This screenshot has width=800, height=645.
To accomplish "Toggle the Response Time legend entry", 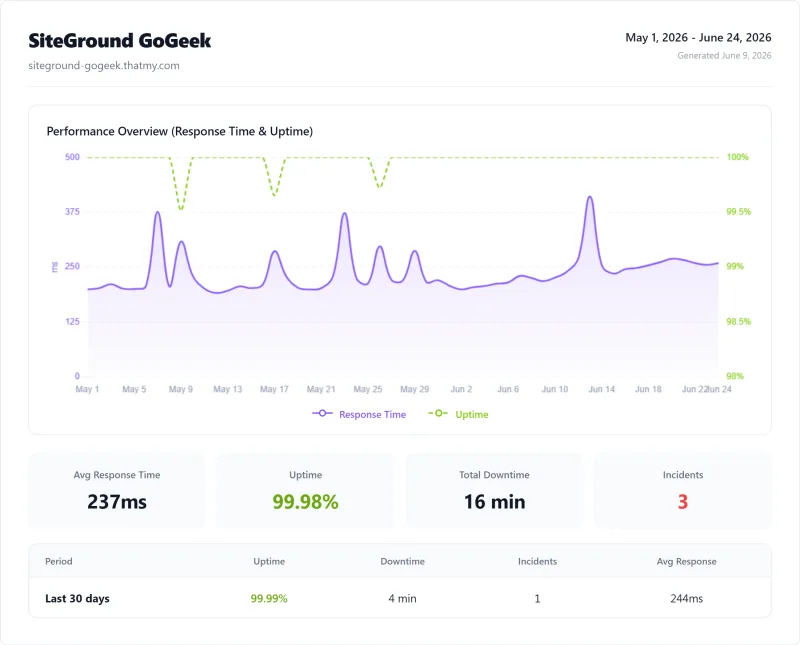I will 359,414.
